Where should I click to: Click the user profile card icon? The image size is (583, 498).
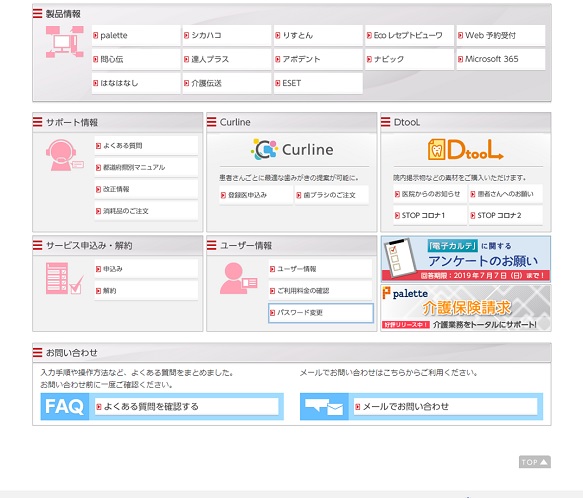click(x=238, y=278)
